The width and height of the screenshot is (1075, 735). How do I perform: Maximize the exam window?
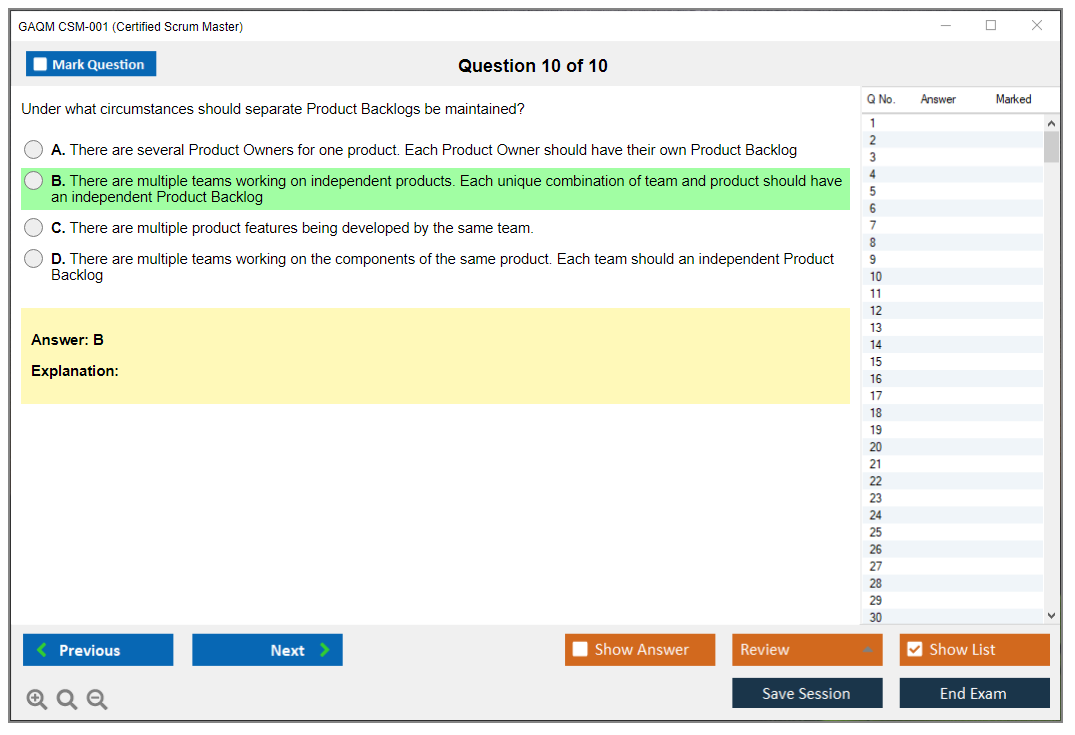(x=991, y=26)
